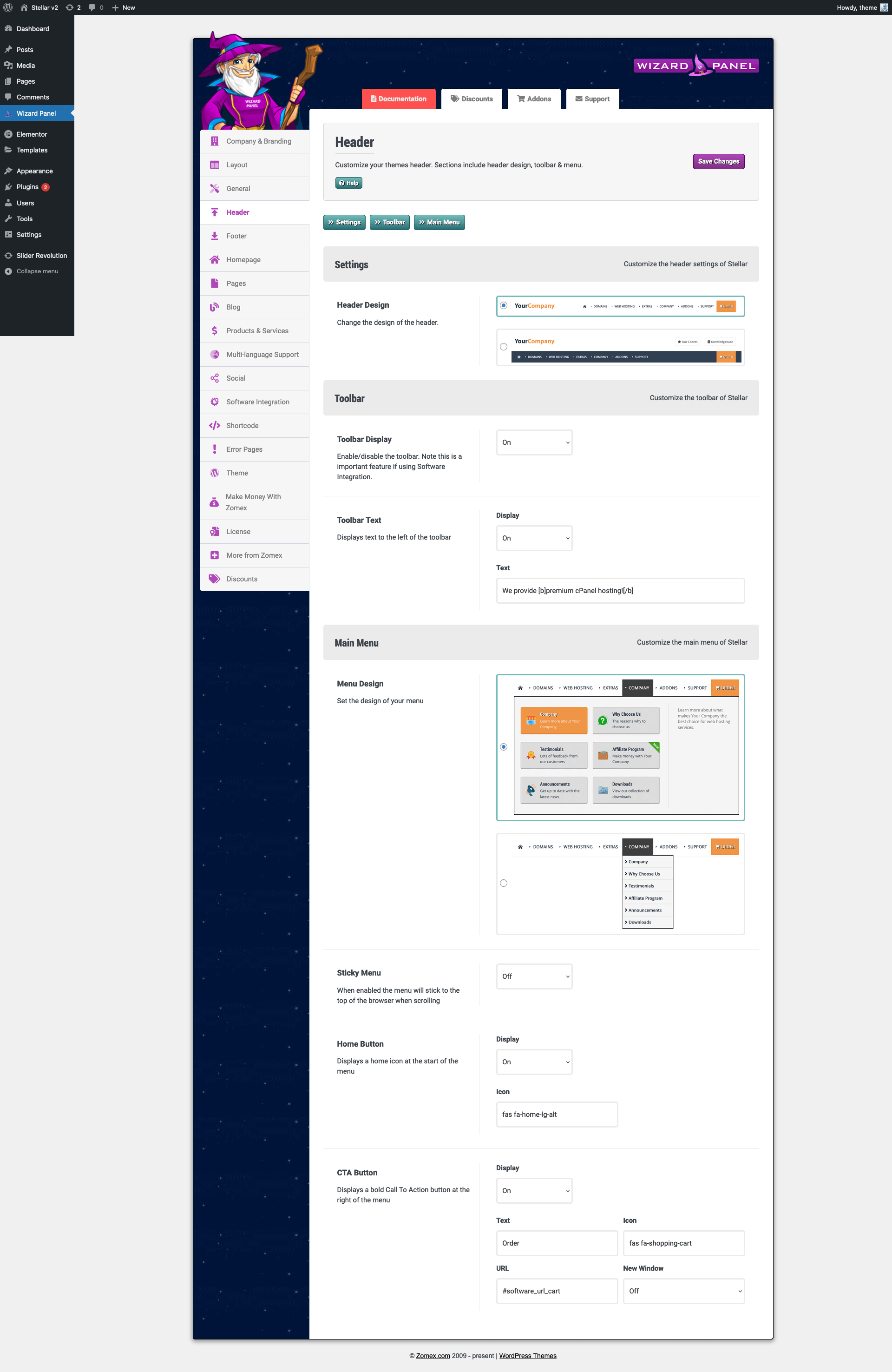Image resolution: width=892 pixels, height=1372 pixels.
Task: Click the Error Pages exclamation icon
Action: pos(214,449)
